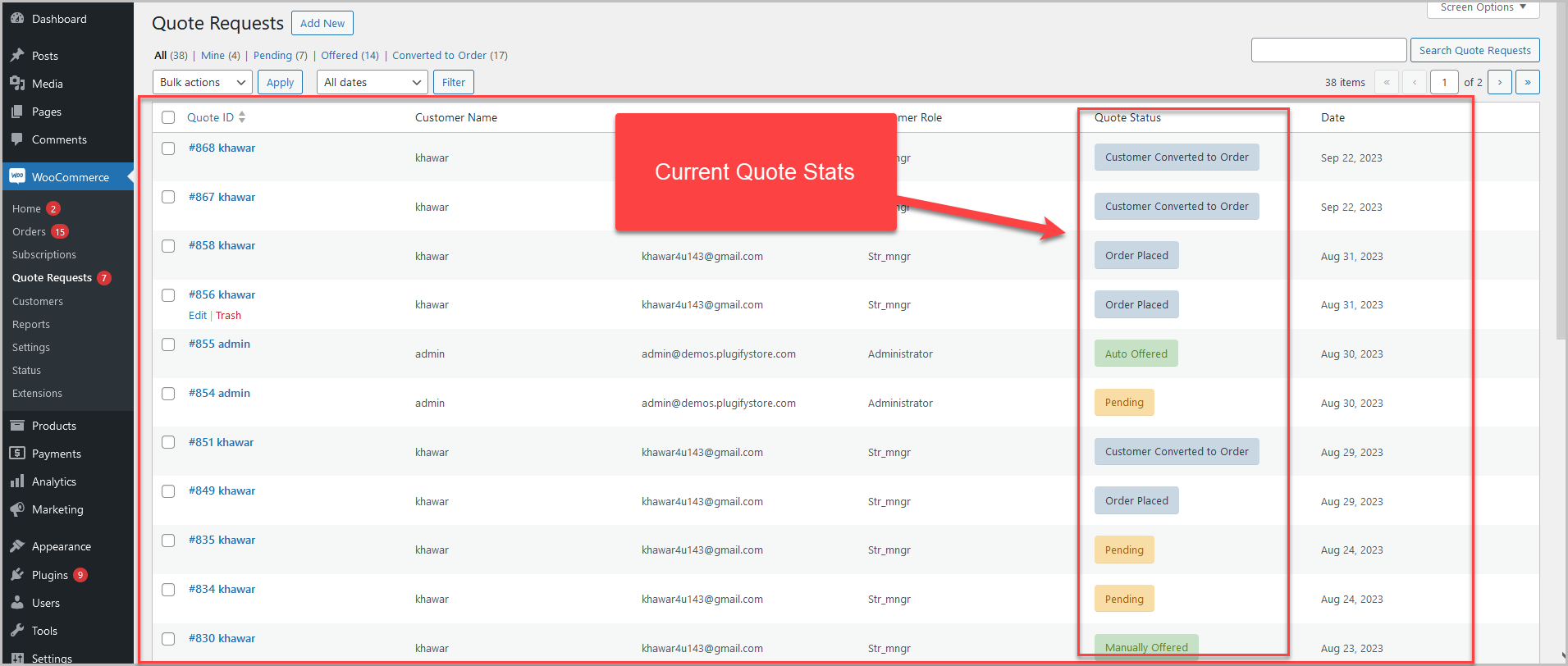The image size is (1568, 666).
Task: Click the WooCommerce logo icon
Action: 17,176
